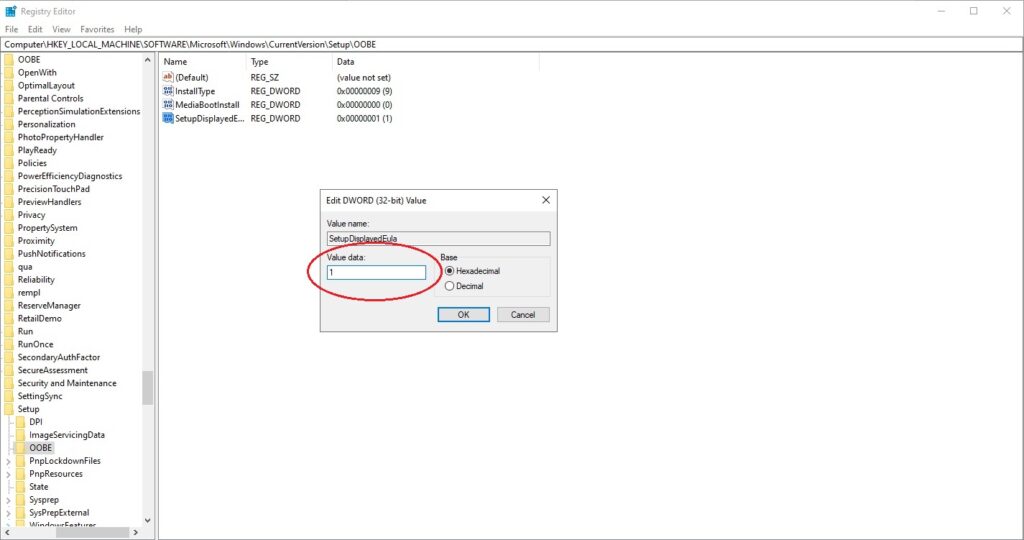
Task: Open the Edit menu
Action: click(x=35, y=30)
